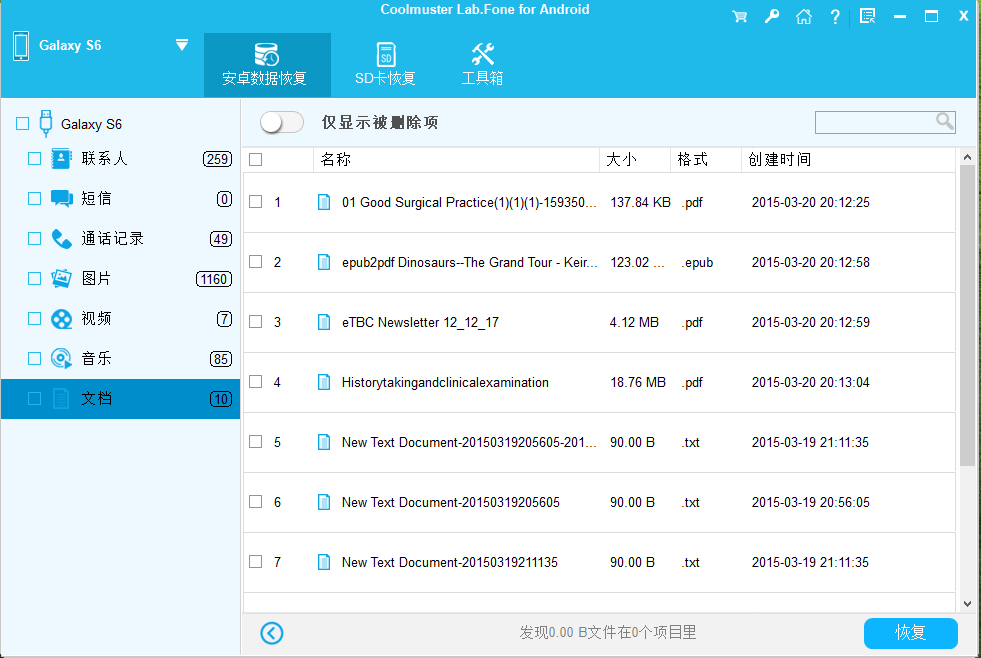
Task: Open 音乐 category
Action: 120,358
